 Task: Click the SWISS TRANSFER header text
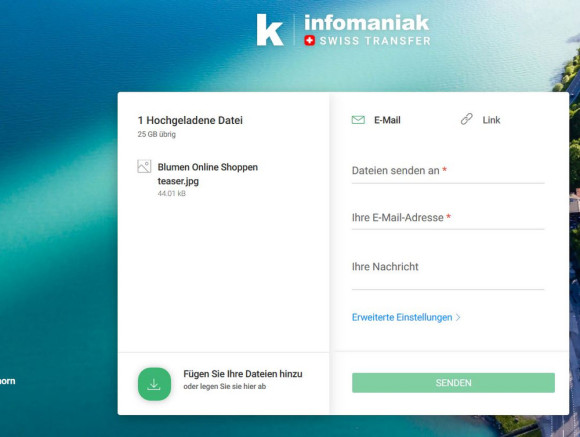pyautogui.click(x=375, y=41)
